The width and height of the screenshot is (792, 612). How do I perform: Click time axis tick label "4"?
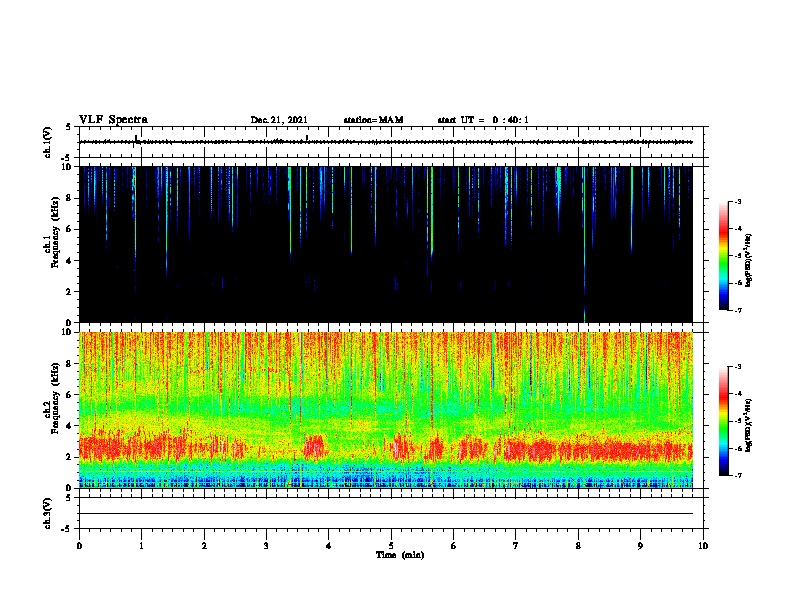click(329, 546)
